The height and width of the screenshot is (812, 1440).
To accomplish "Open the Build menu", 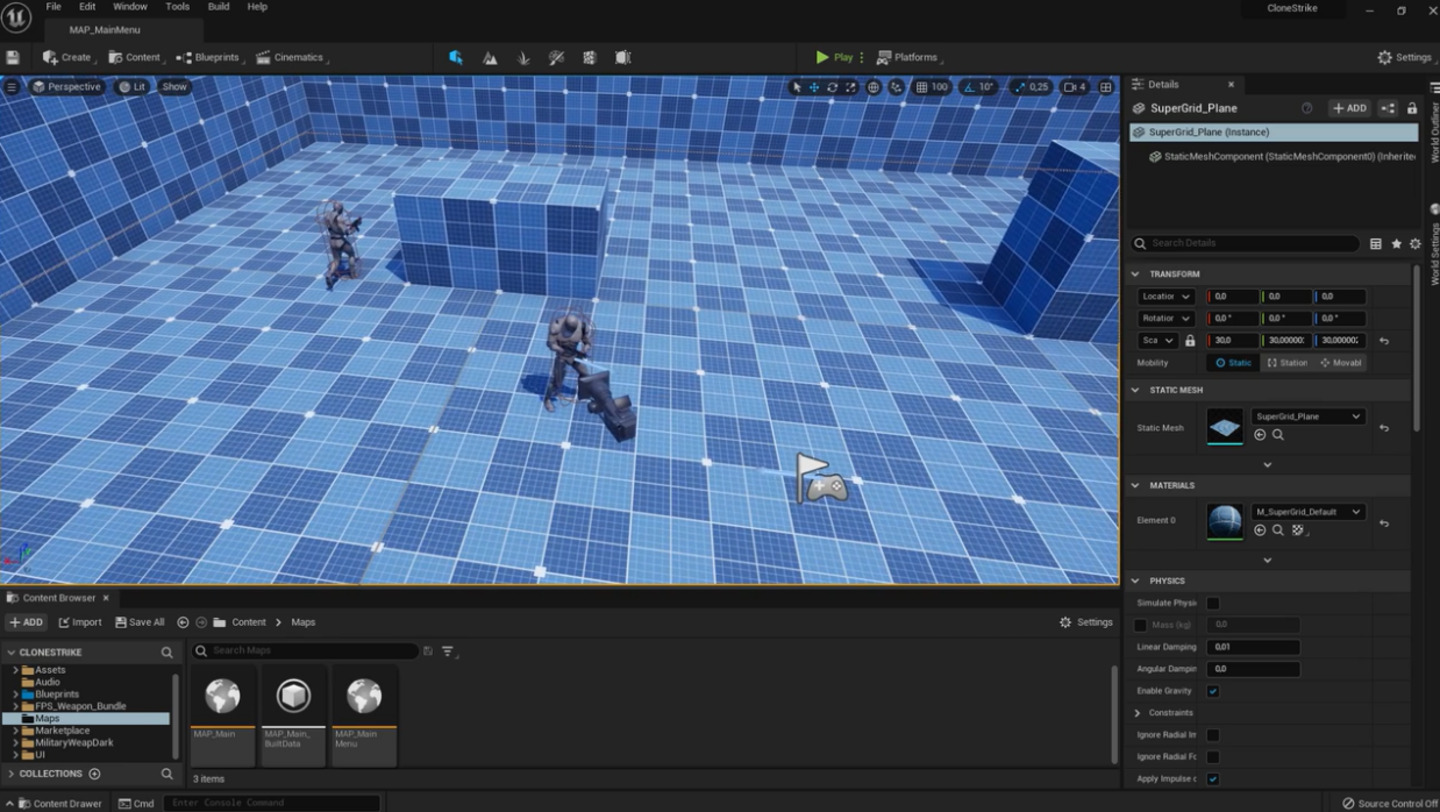I will pyautogui.click(x=218, y=7).
